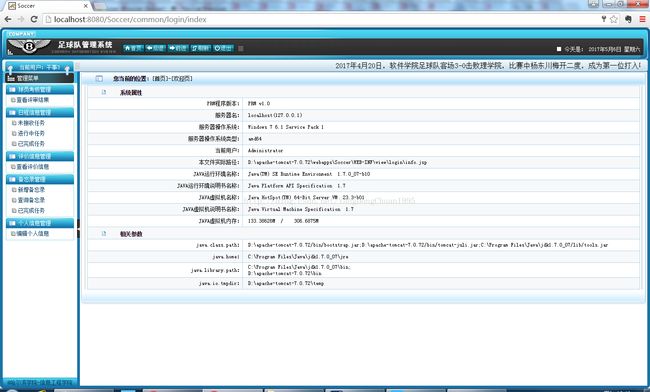
Task: Click the 刷新 refresh toolbar button
Action: pos(201,48)
